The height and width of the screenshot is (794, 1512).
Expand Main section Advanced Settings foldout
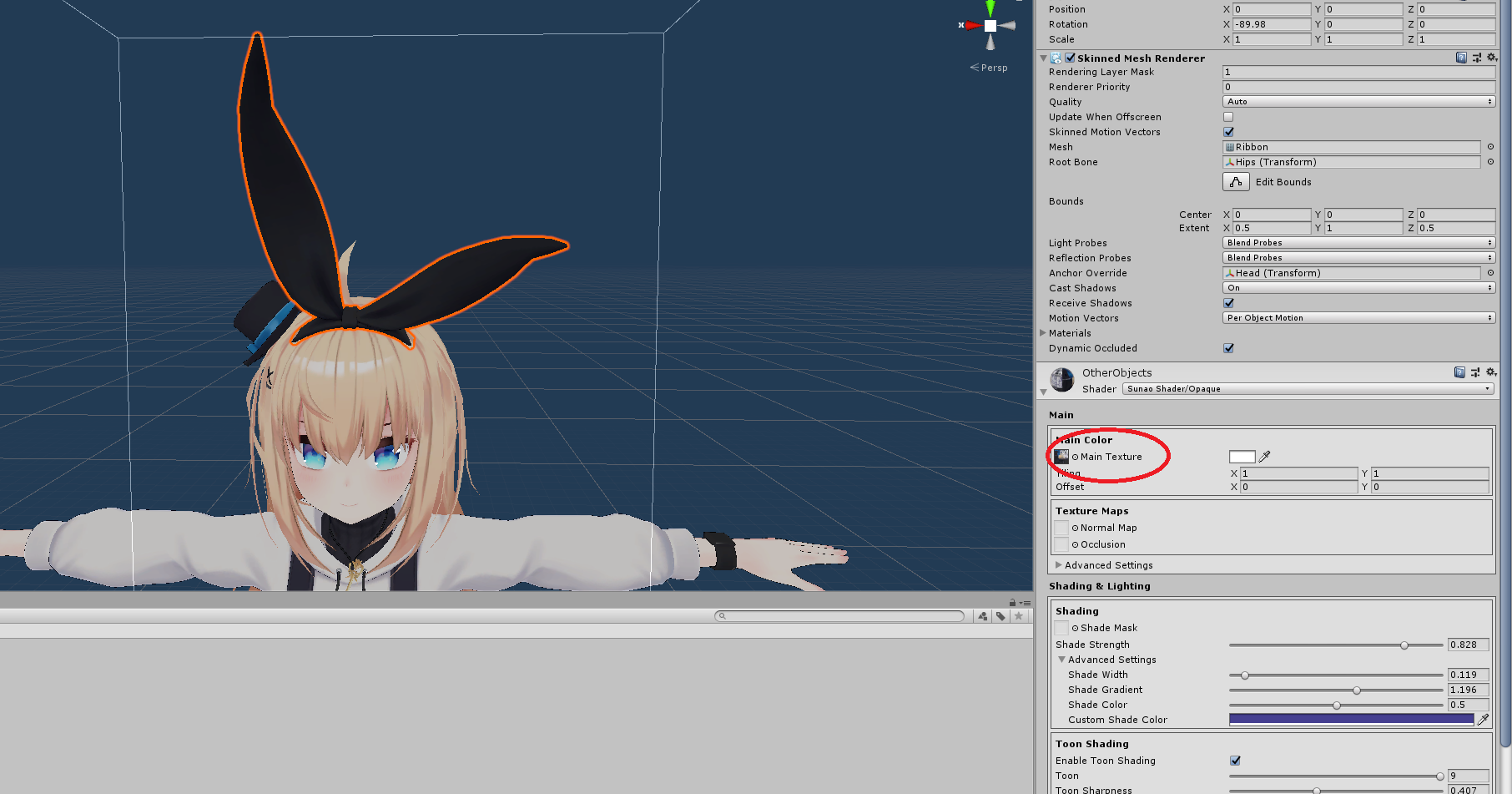click(x=1059, y=565)
